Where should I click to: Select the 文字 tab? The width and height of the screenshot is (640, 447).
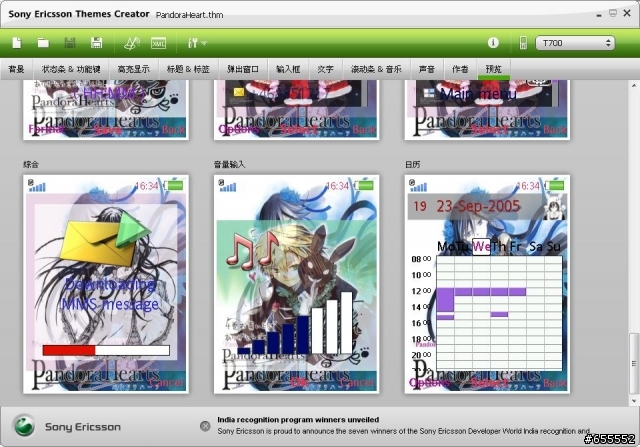pos(325,69)
